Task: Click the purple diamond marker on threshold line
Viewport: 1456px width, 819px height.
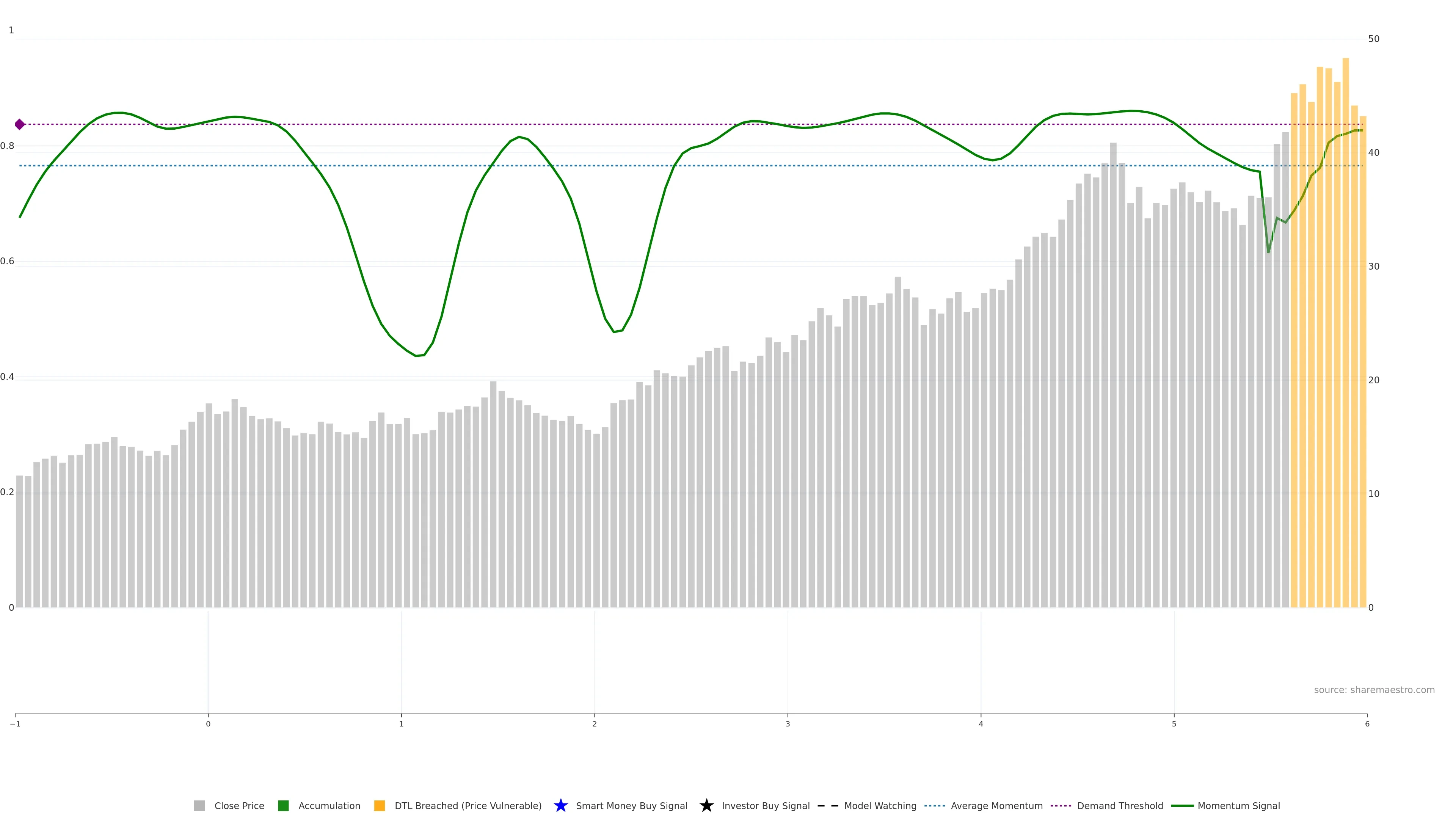Action: coord(20,124)
